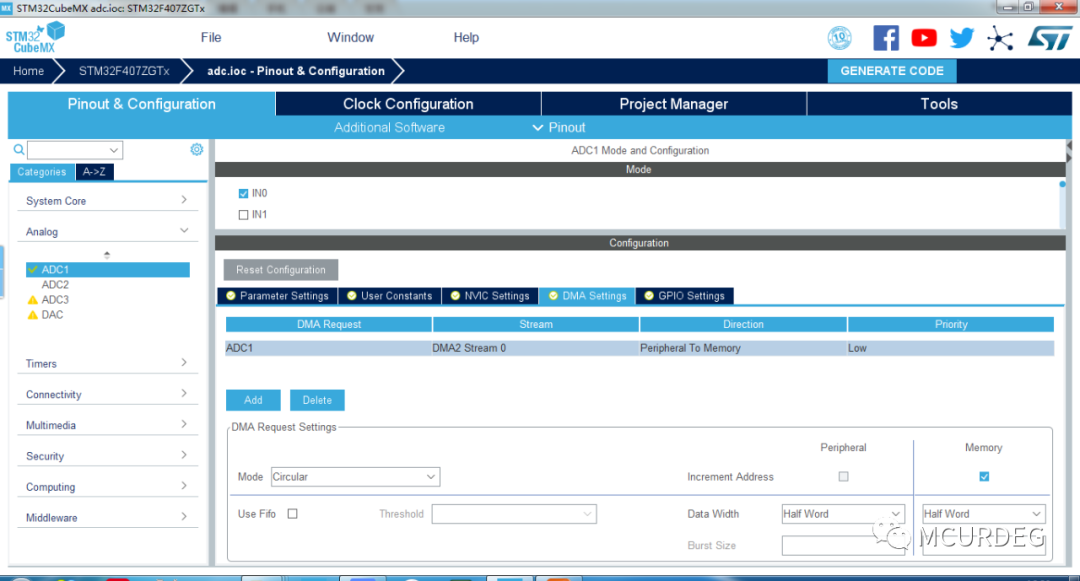This screenshot has height=581, width=1080.
Task: Switch to the A->Z list tab
Action: click(94, 172)
